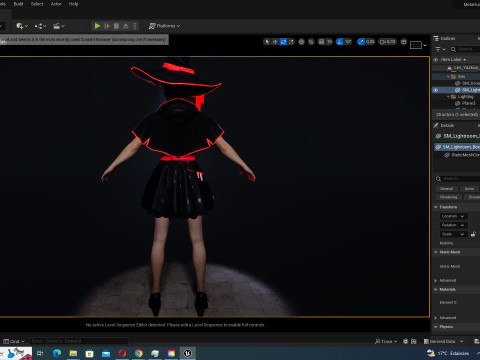Click the Actor filter button in Details
Image resolution: width=480 pixels, height=360 pixels.
469,189
